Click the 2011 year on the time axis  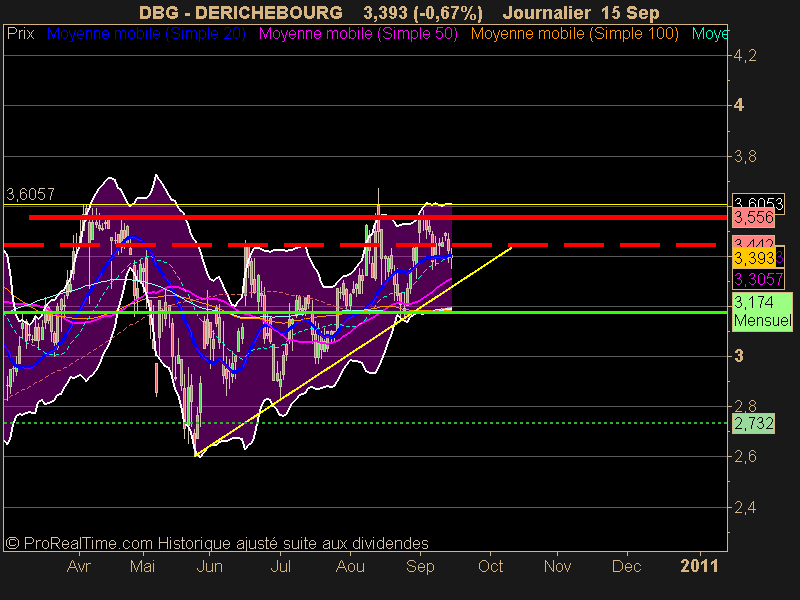tap(699, 566)
